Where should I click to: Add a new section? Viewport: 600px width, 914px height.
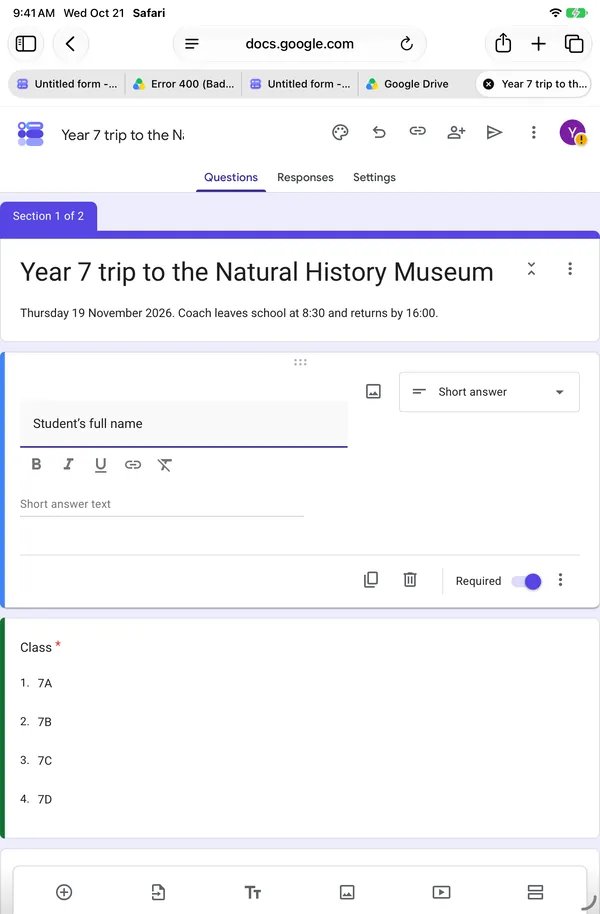coord(535,892)
